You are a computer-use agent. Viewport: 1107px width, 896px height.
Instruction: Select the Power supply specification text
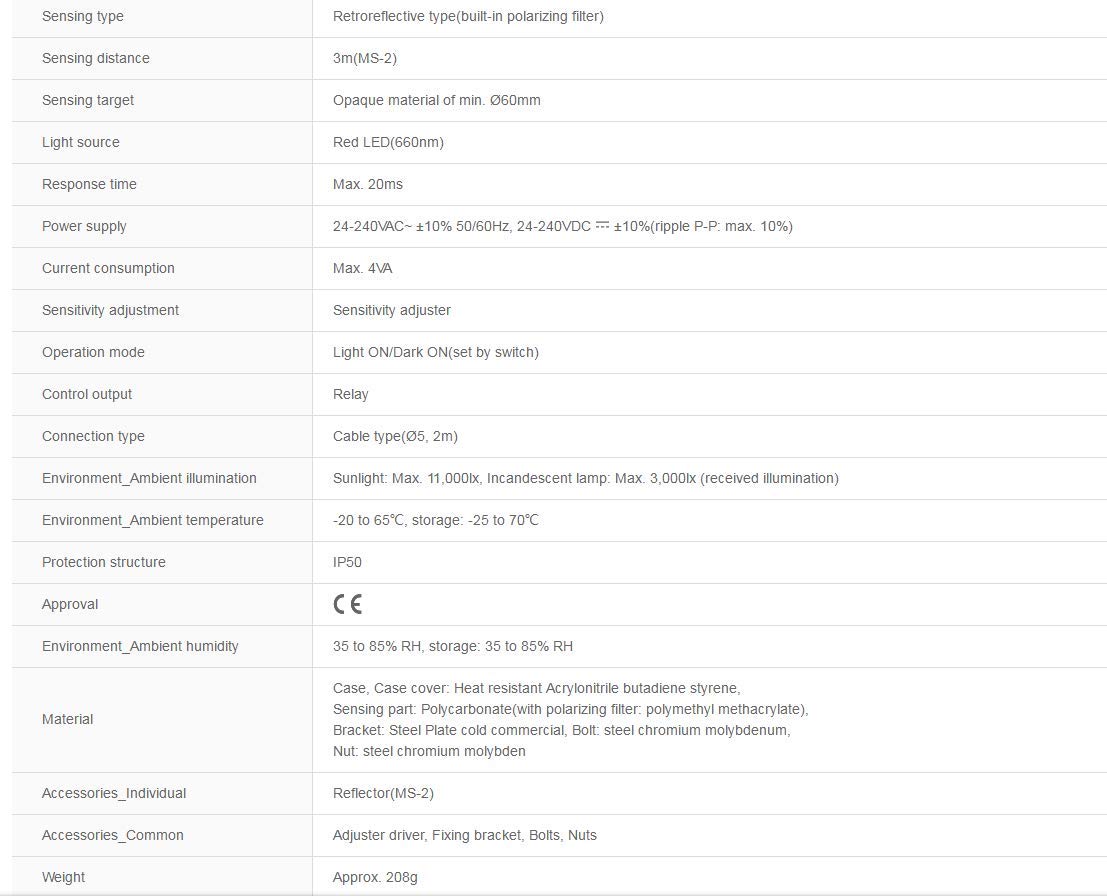pos(563,226)
